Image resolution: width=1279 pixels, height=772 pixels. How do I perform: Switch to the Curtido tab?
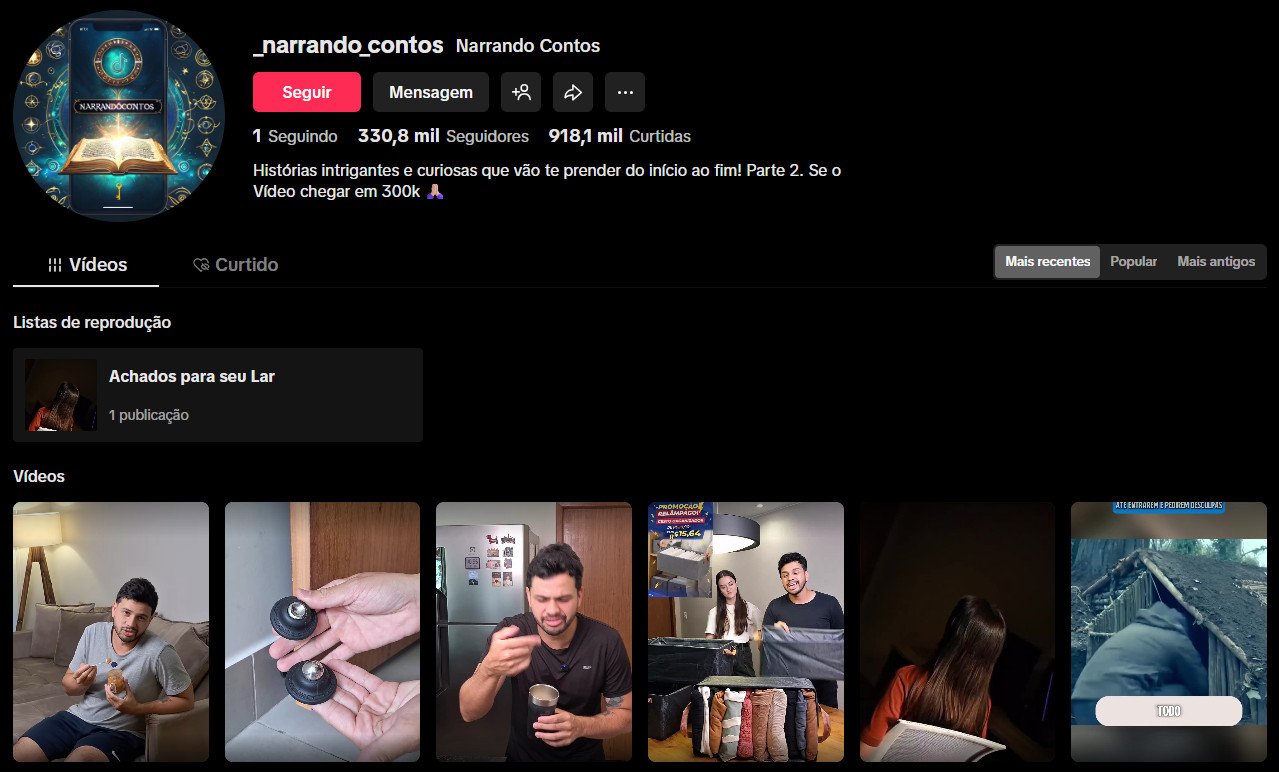[235, 264]
